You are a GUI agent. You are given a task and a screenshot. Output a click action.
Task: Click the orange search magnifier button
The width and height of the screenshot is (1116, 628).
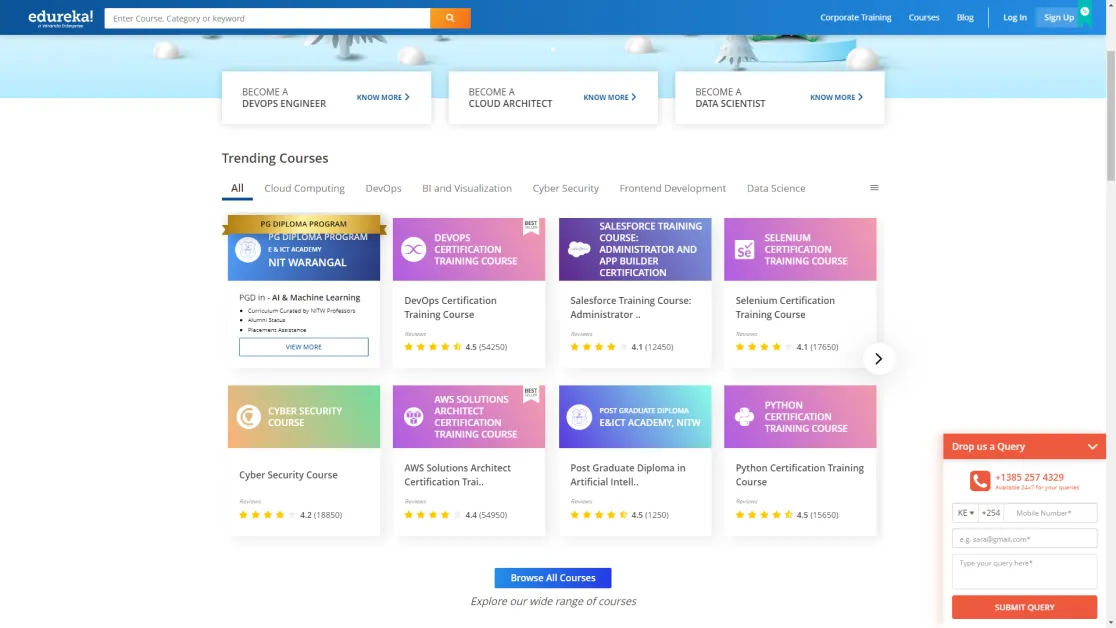450,18
